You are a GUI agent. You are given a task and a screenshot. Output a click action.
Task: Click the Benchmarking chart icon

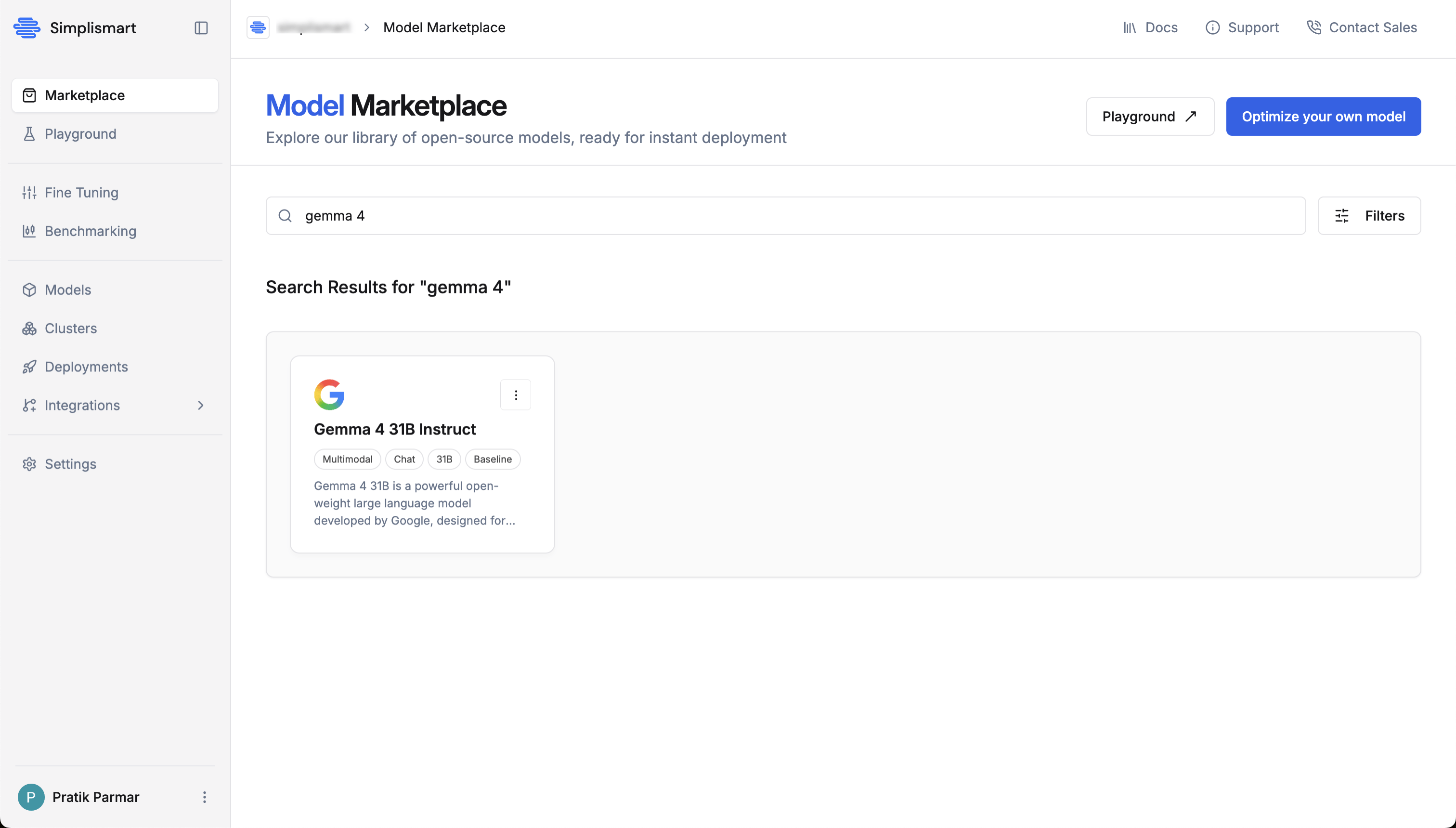pos(29,231)
